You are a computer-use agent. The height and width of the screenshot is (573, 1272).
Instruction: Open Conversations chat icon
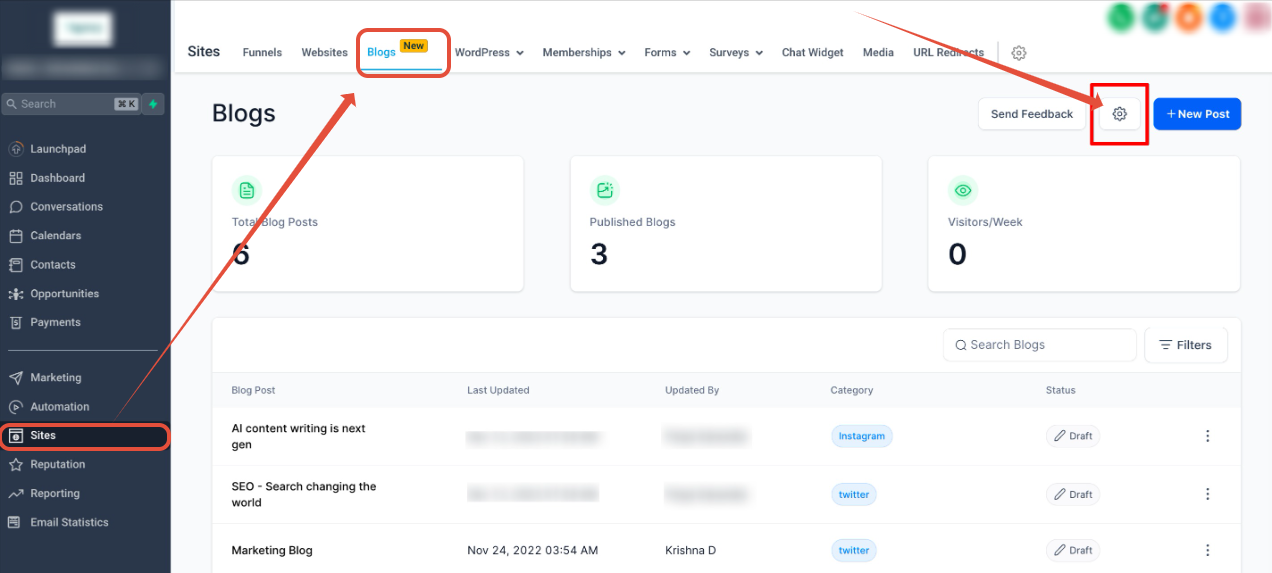[15, 207]
